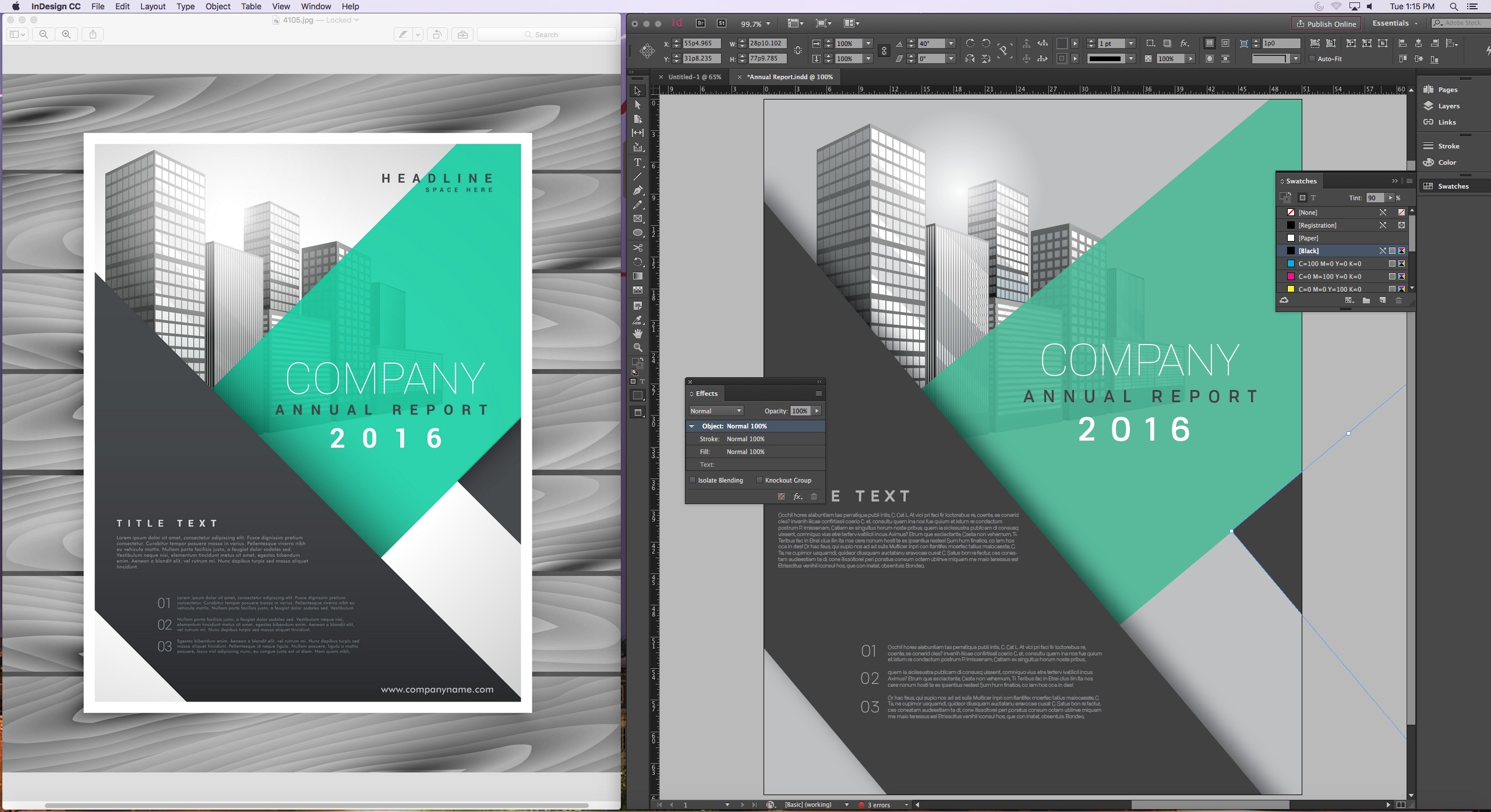1491x812 pixels.
Task: Open the rotation angle 40° dropdown
Action: [x=951, y=44]
